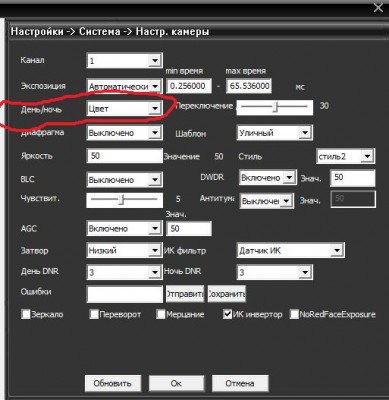This screenshot has height=400, width=389.
Task: Click the Переключение slider handle
Action: tap(275, 107)
